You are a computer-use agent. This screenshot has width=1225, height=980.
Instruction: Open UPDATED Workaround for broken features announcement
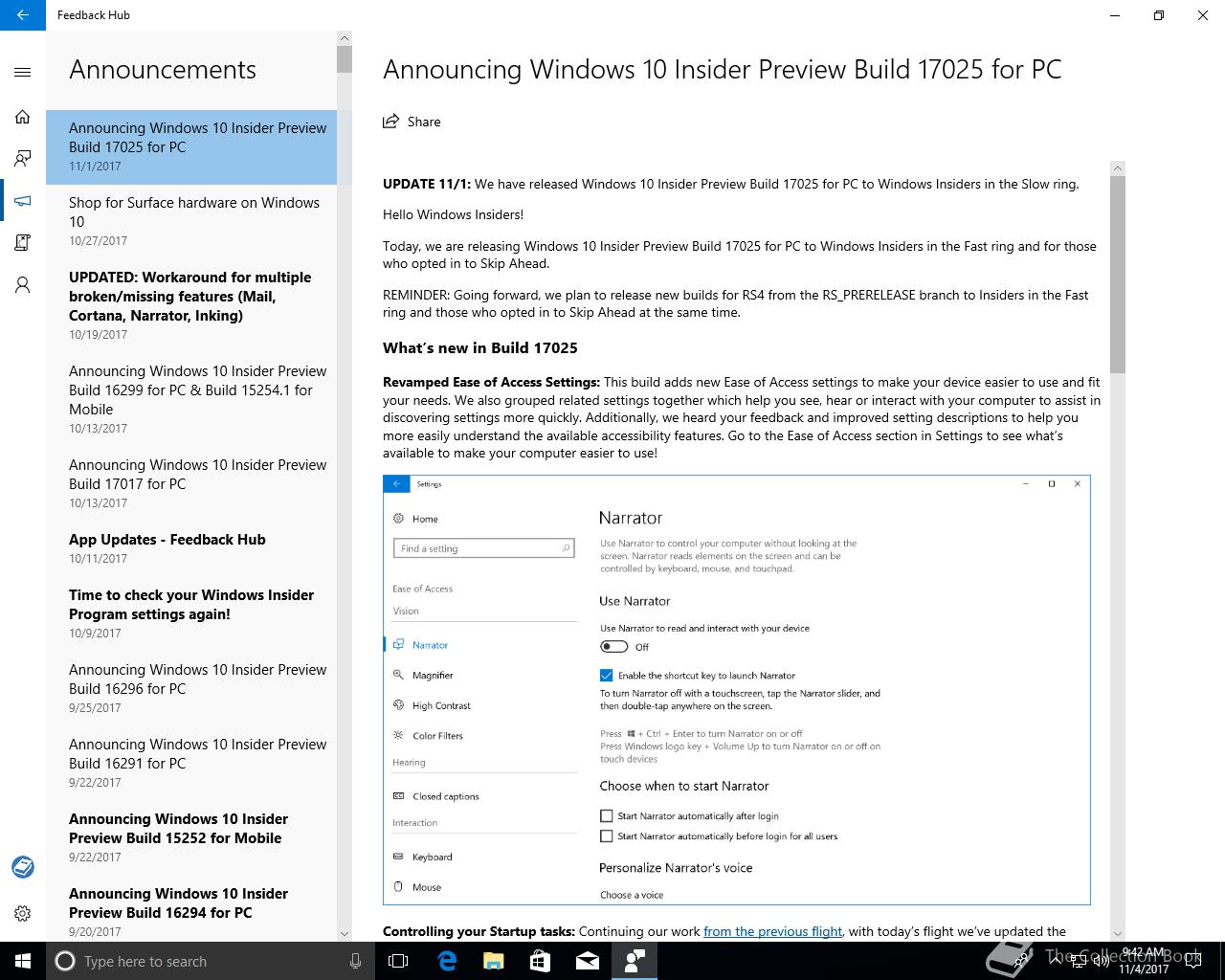pyautogui.click(x=191, y=305)
